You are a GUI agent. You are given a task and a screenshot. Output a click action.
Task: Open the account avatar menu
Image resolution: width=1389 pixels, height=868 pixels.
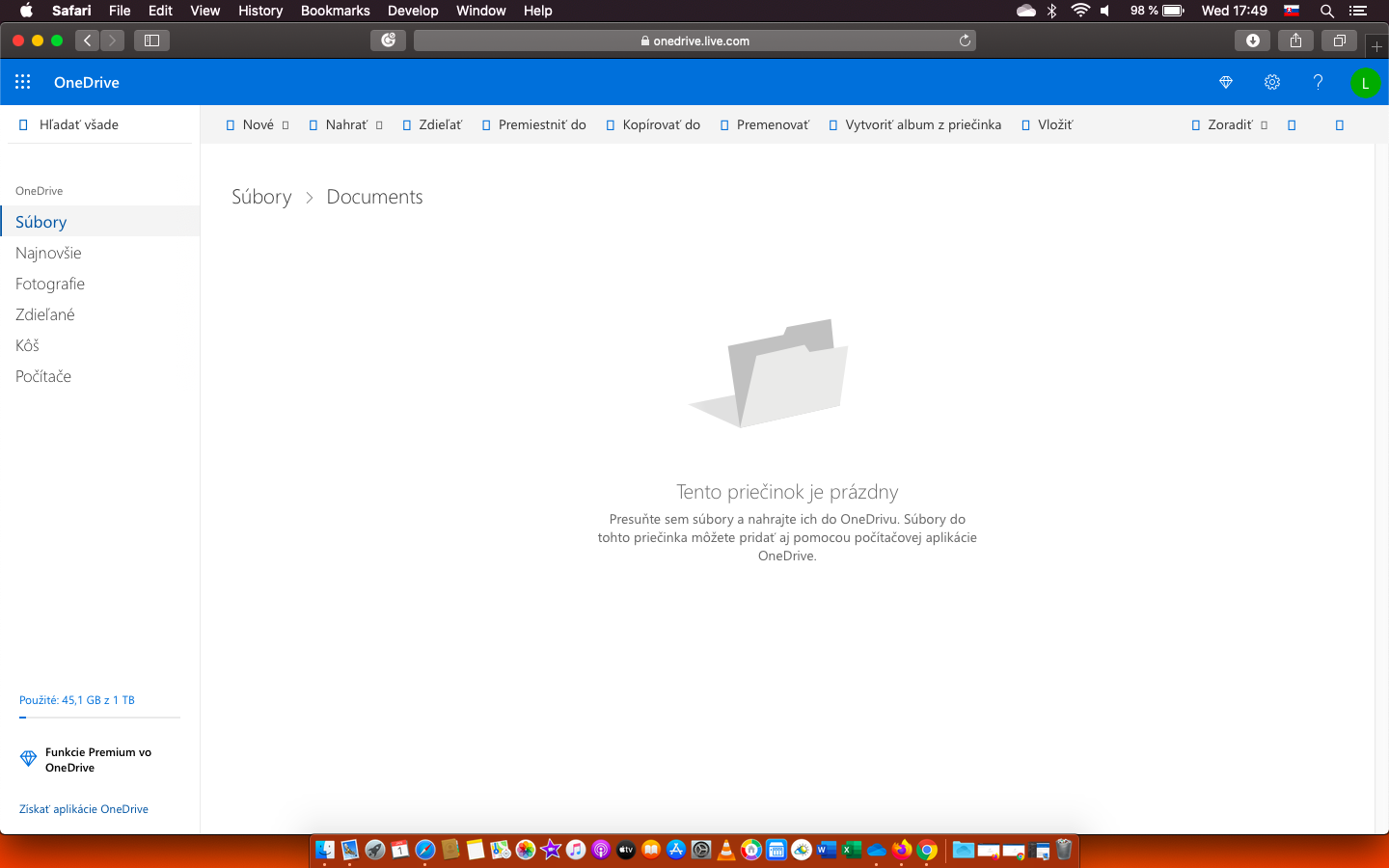coord(1365,83)
